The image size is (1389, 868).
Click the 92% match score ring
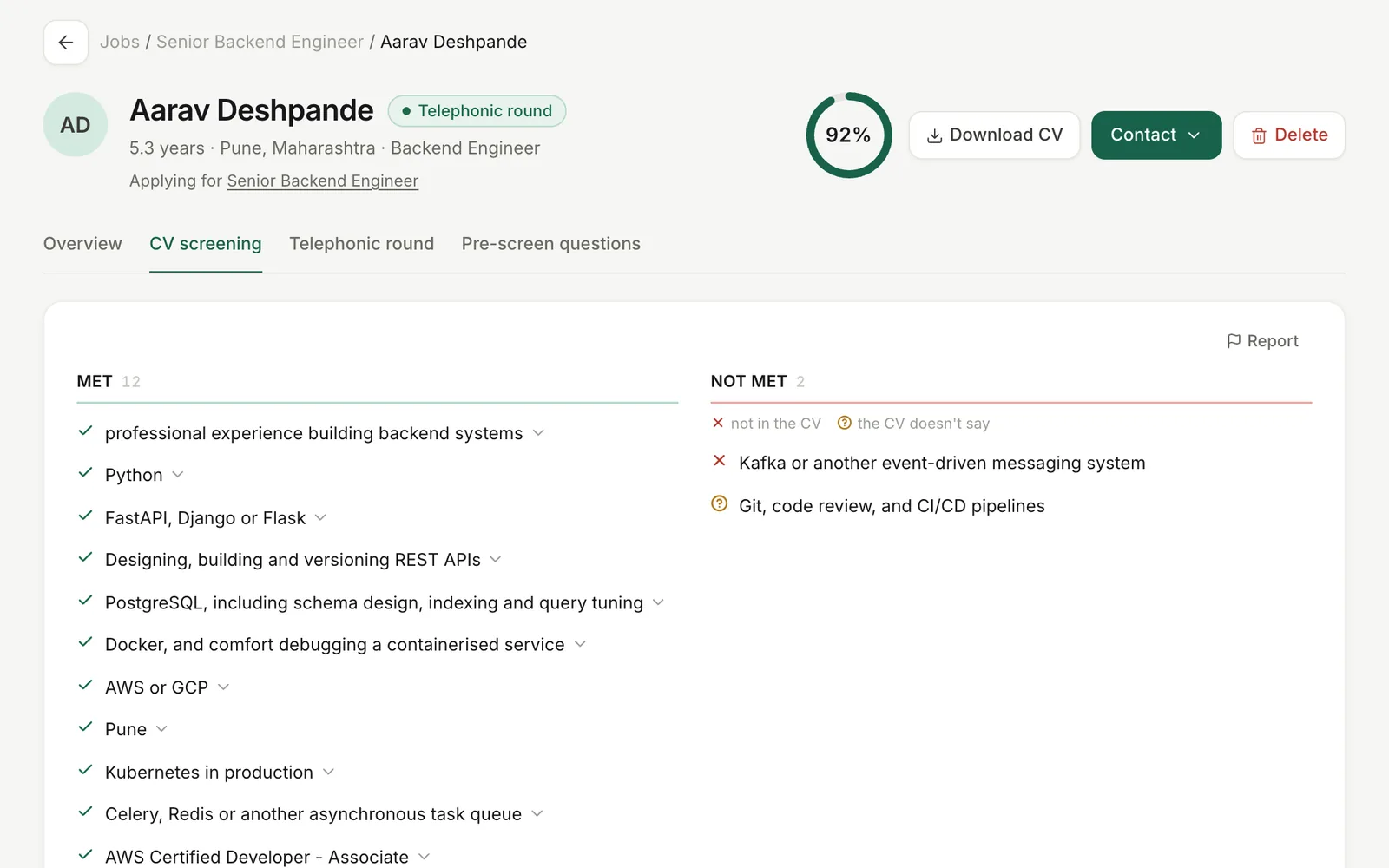click(x=848, y=135)
